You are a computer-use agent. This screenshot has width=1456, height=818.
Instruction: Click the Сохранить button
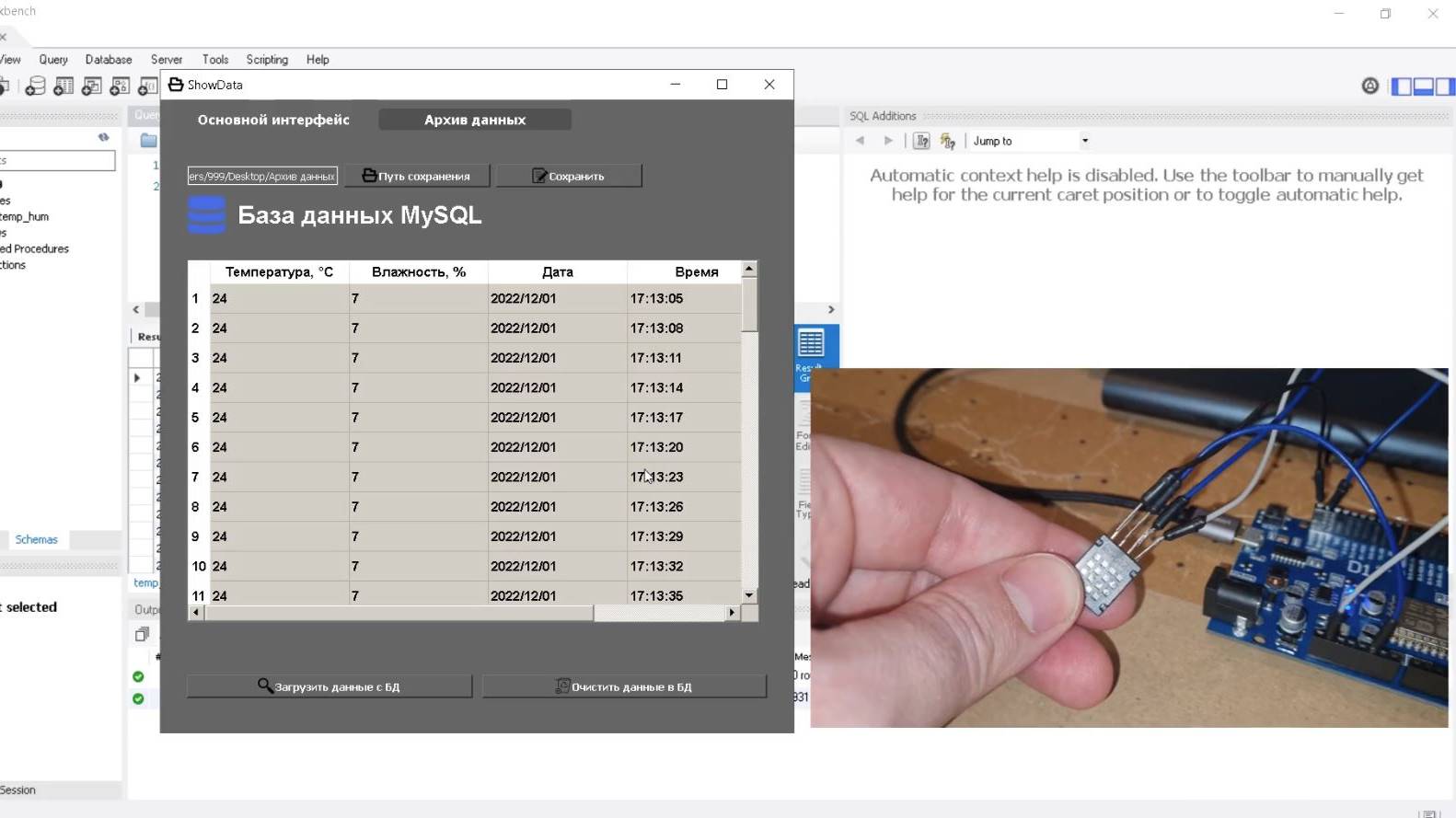[569, 176]
